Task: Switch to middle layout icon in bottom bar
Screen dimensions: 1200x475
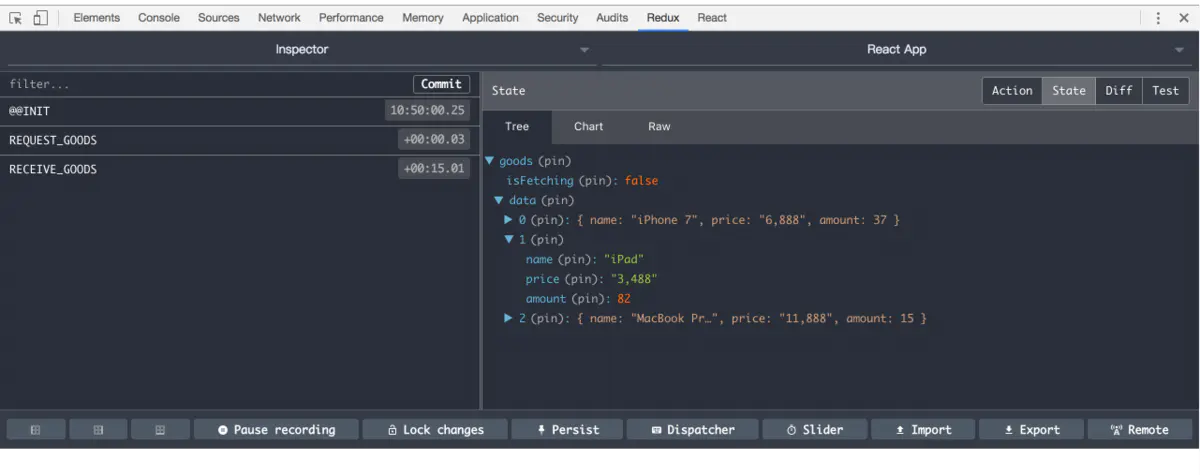Action: [x=98, y=430]
